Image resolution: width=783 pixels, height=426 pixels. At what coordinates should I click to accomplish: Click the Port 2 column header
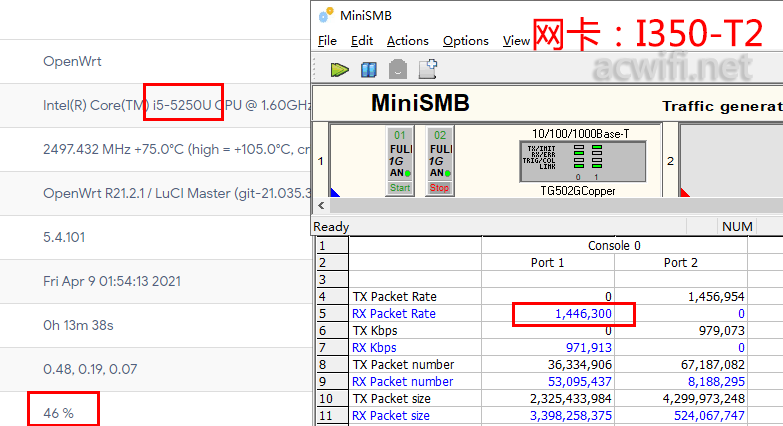(x=681, y=263)
